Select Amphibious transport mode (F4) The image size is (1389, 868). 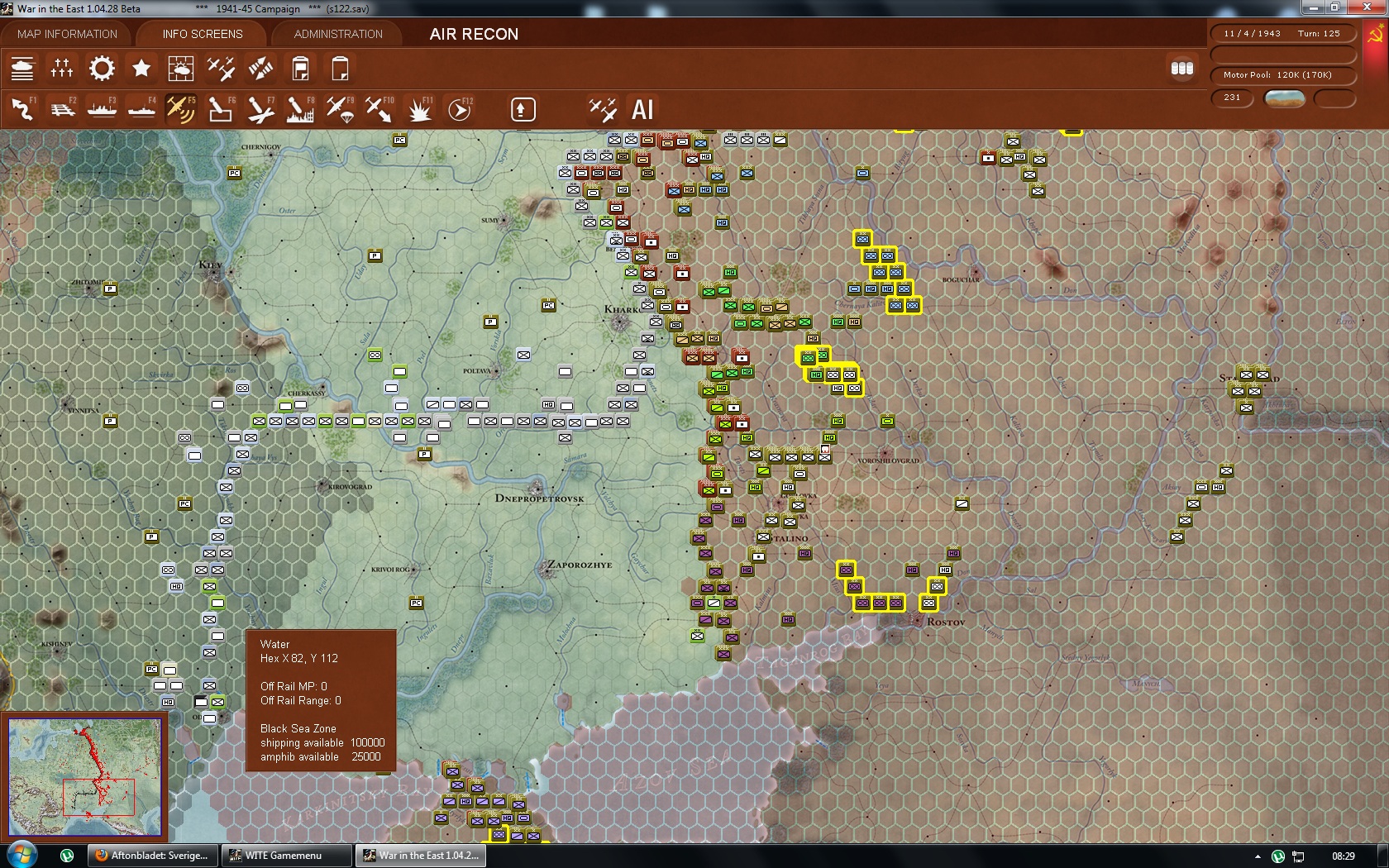coord(141,109)
